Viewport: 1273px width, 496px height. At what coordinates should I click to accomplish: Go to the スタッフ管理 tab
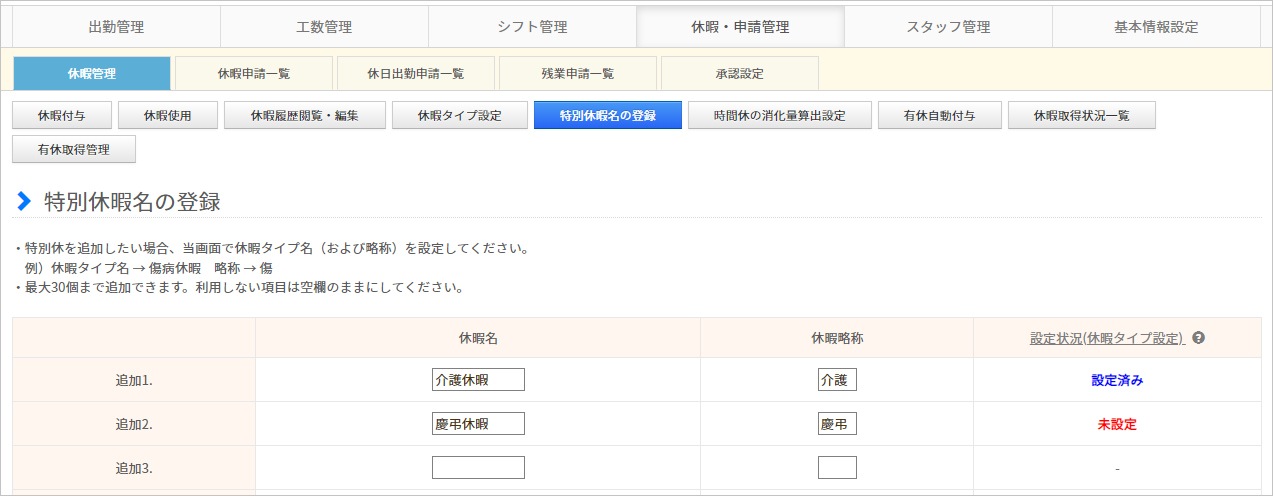point(948,27)
